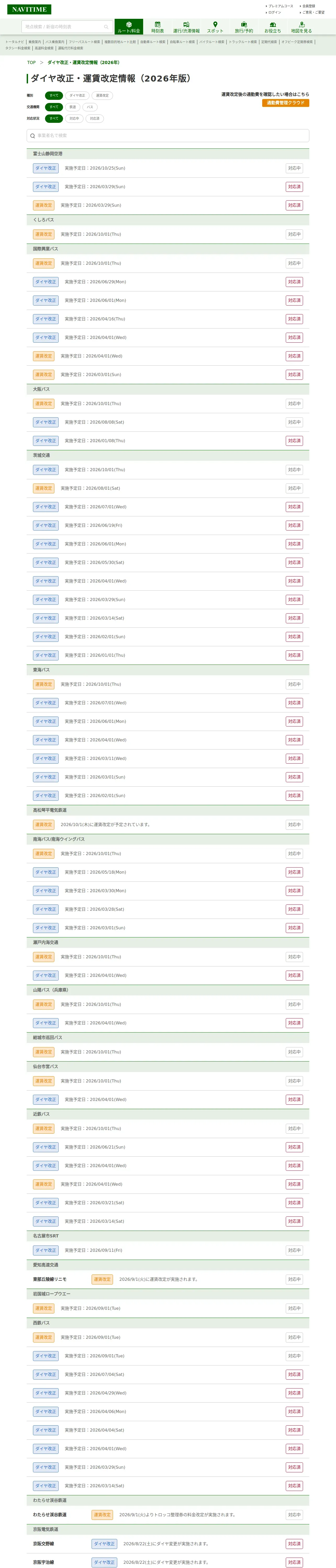Open 東部丘陵線リニモ 運賃改定 row

168,1279
